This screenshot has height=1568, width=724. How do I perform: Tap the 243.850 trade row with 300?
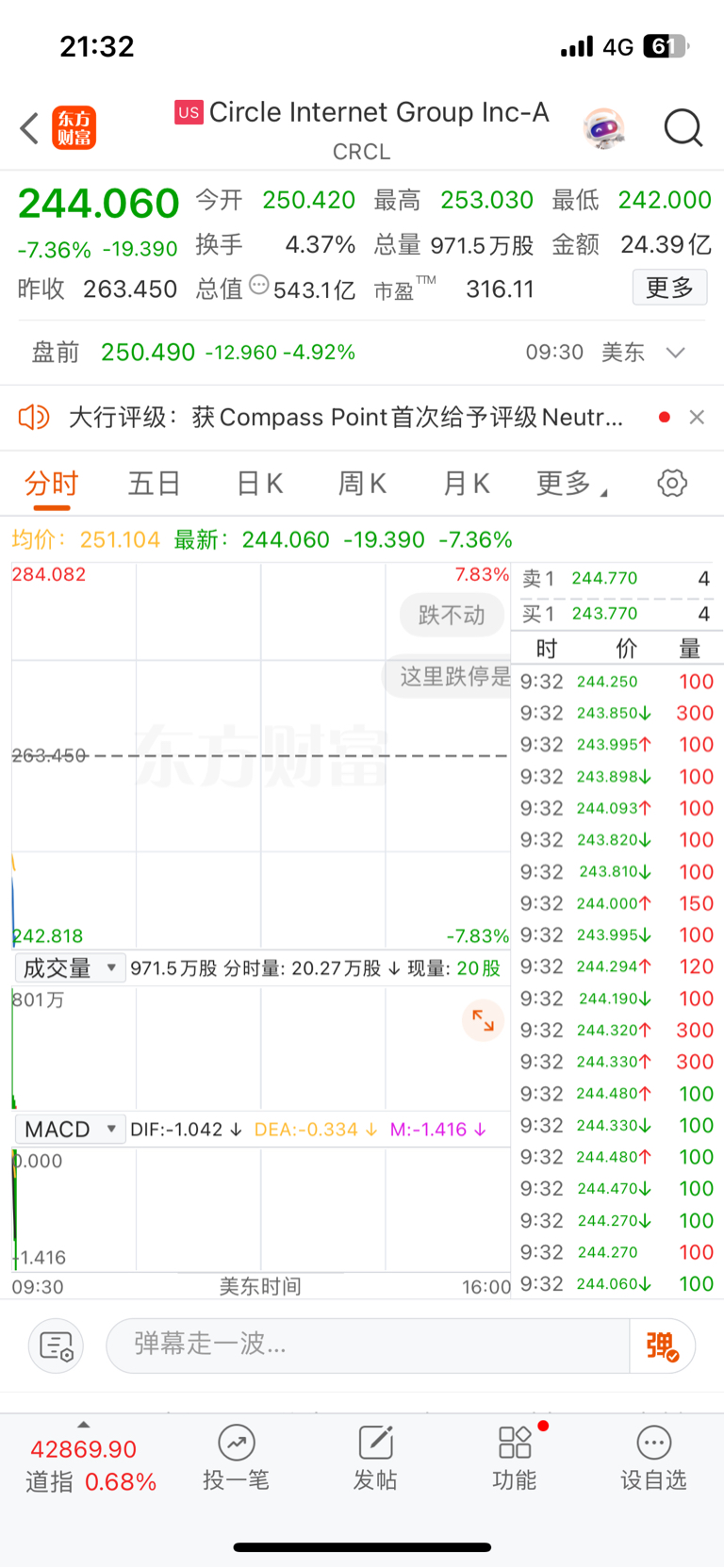(x=617, y=714)
